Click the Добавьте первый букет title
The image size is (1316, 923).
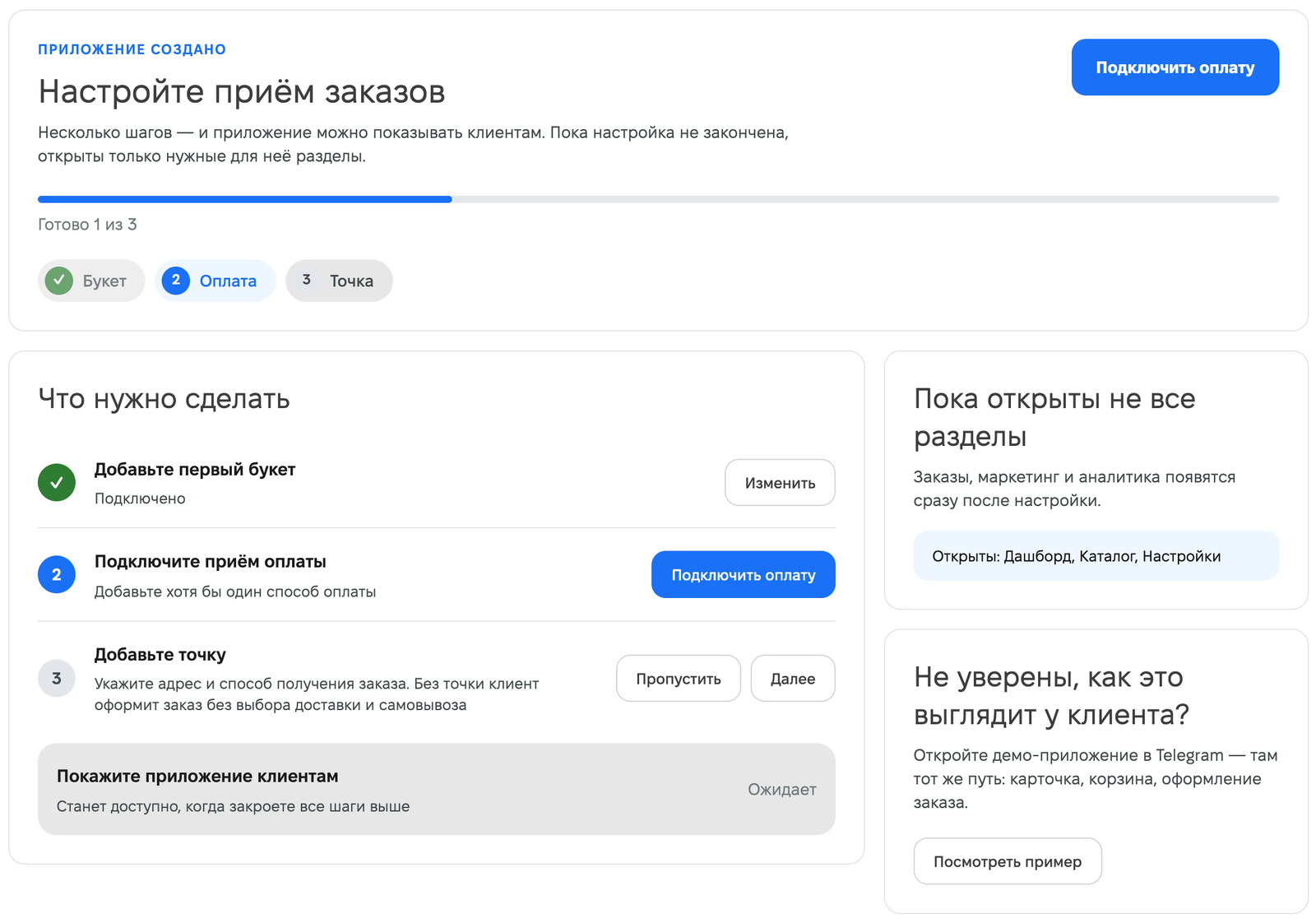tap(195, 470)
